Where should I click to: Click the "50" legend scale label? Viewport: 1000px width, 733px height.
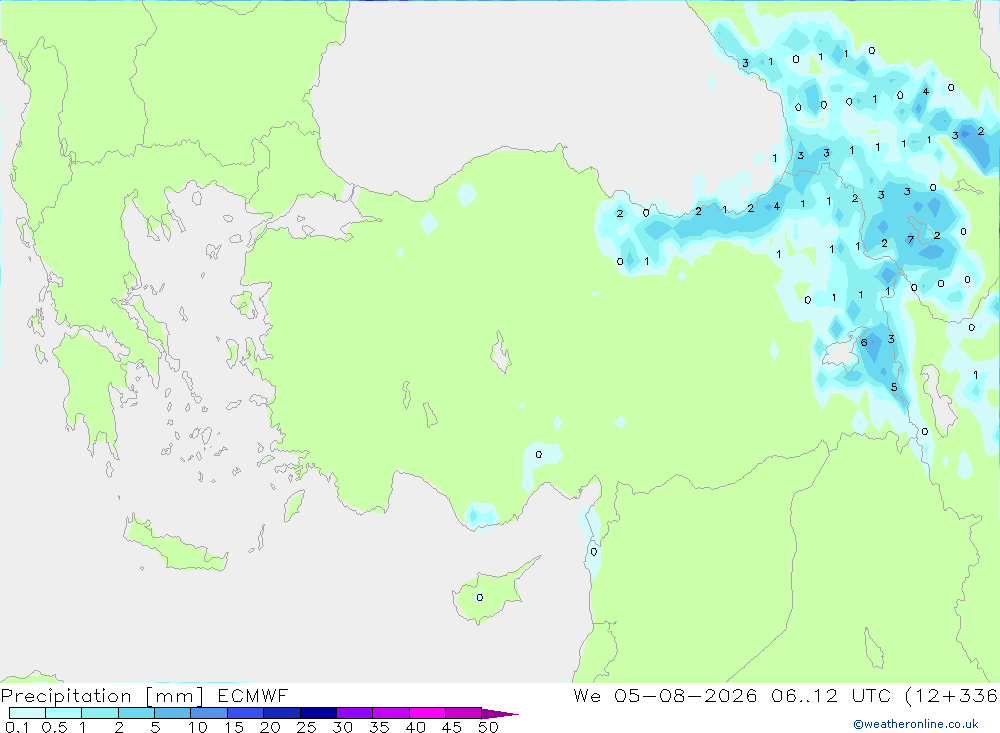(489, 727)
